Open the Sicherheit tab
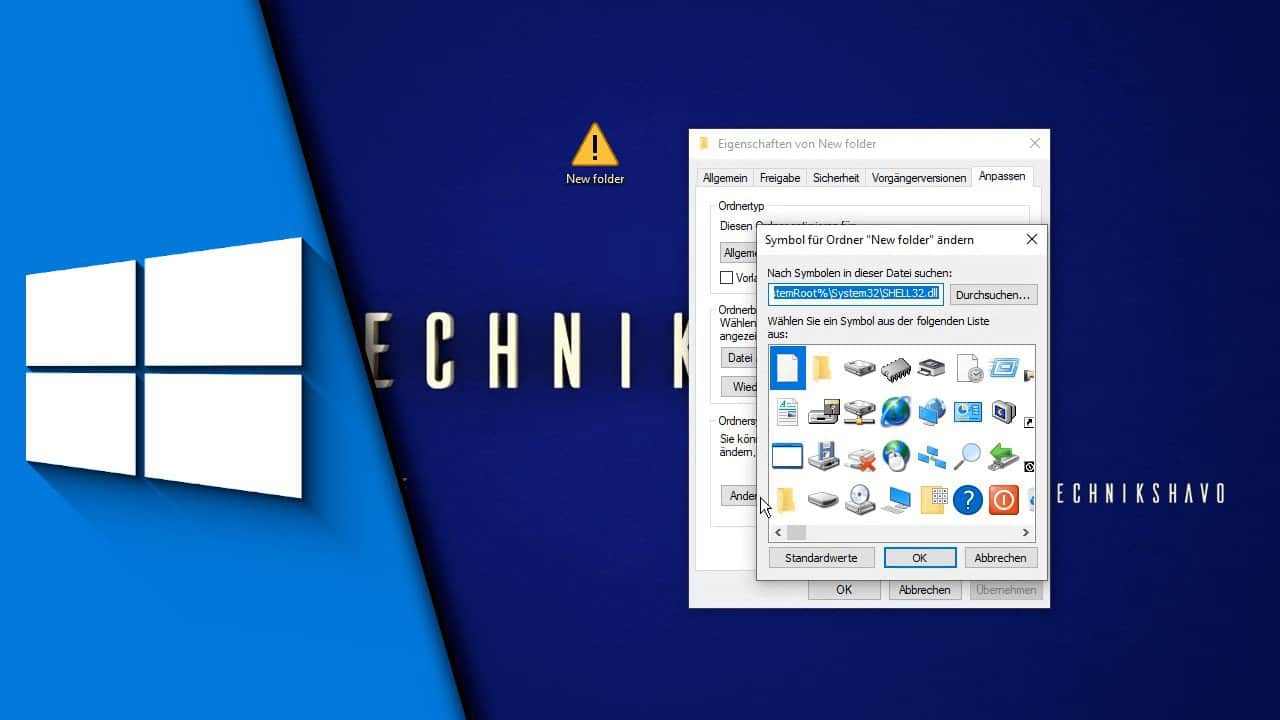 tap(836, 178)
